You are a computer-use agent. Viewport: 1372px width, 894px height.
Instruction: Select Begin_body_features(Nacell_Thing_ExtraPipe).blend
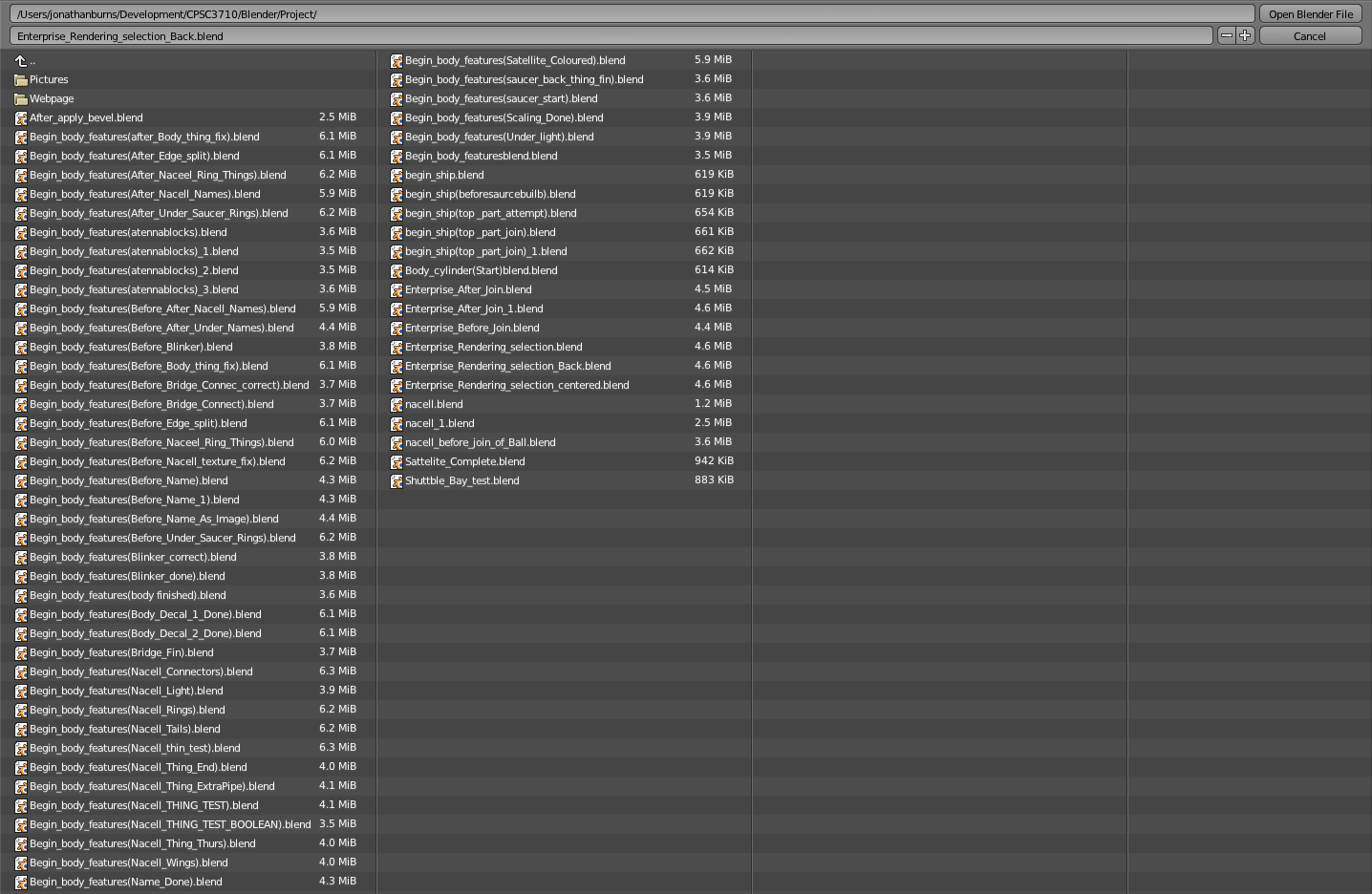click(152, 786)
